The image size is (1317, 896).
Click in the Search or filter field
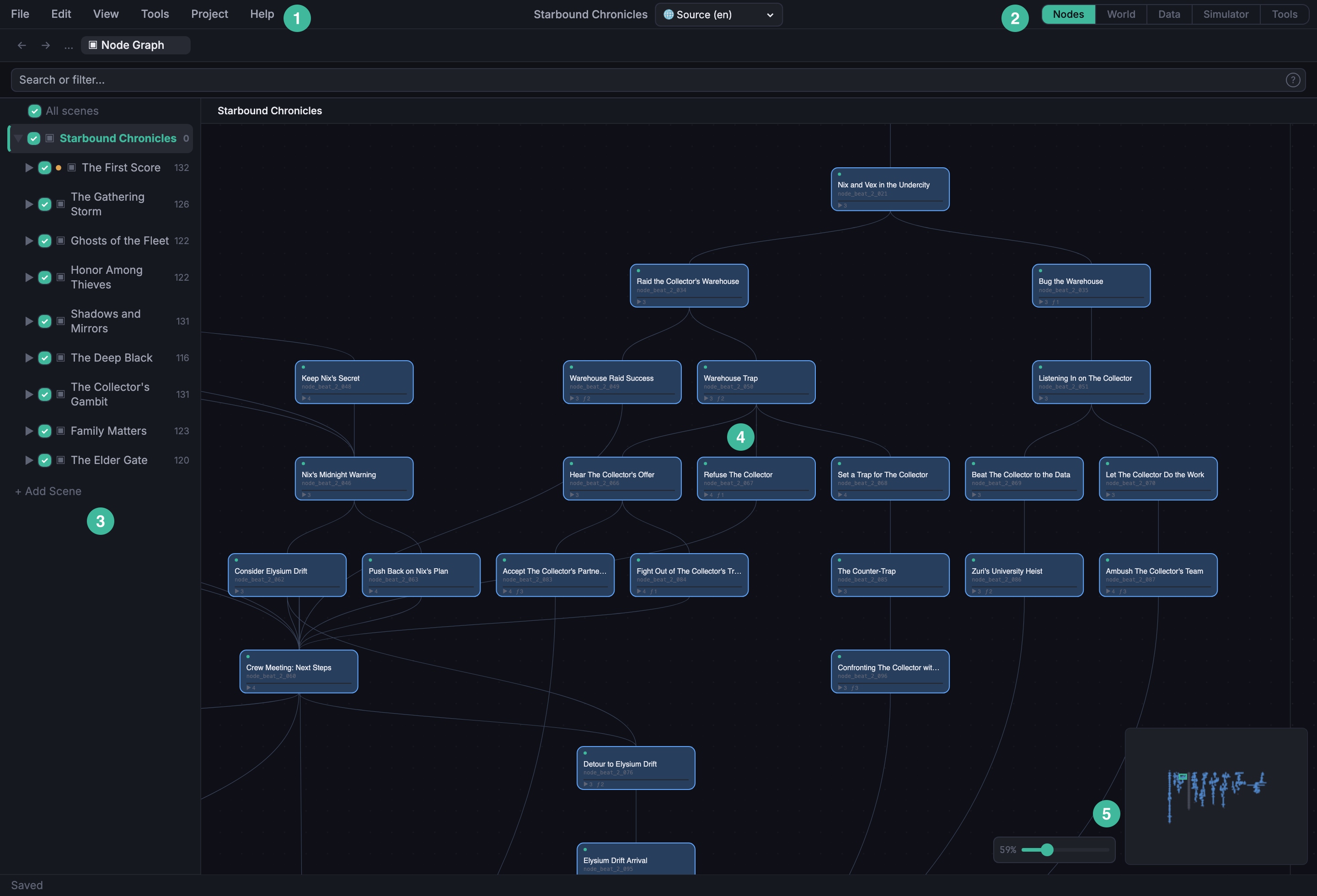658,80
